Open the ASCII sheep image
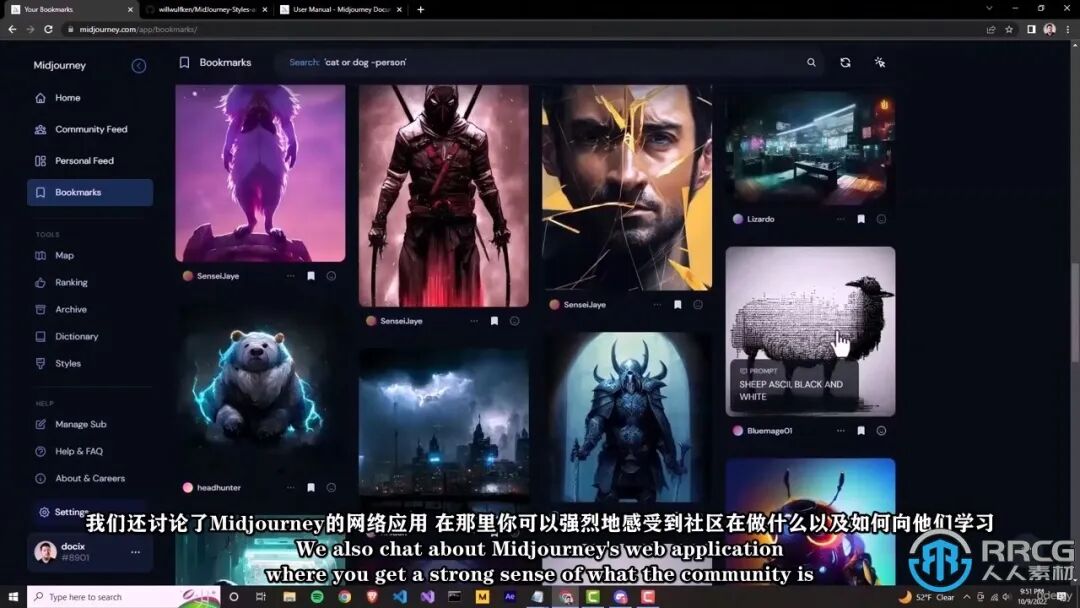 [810, 331]
